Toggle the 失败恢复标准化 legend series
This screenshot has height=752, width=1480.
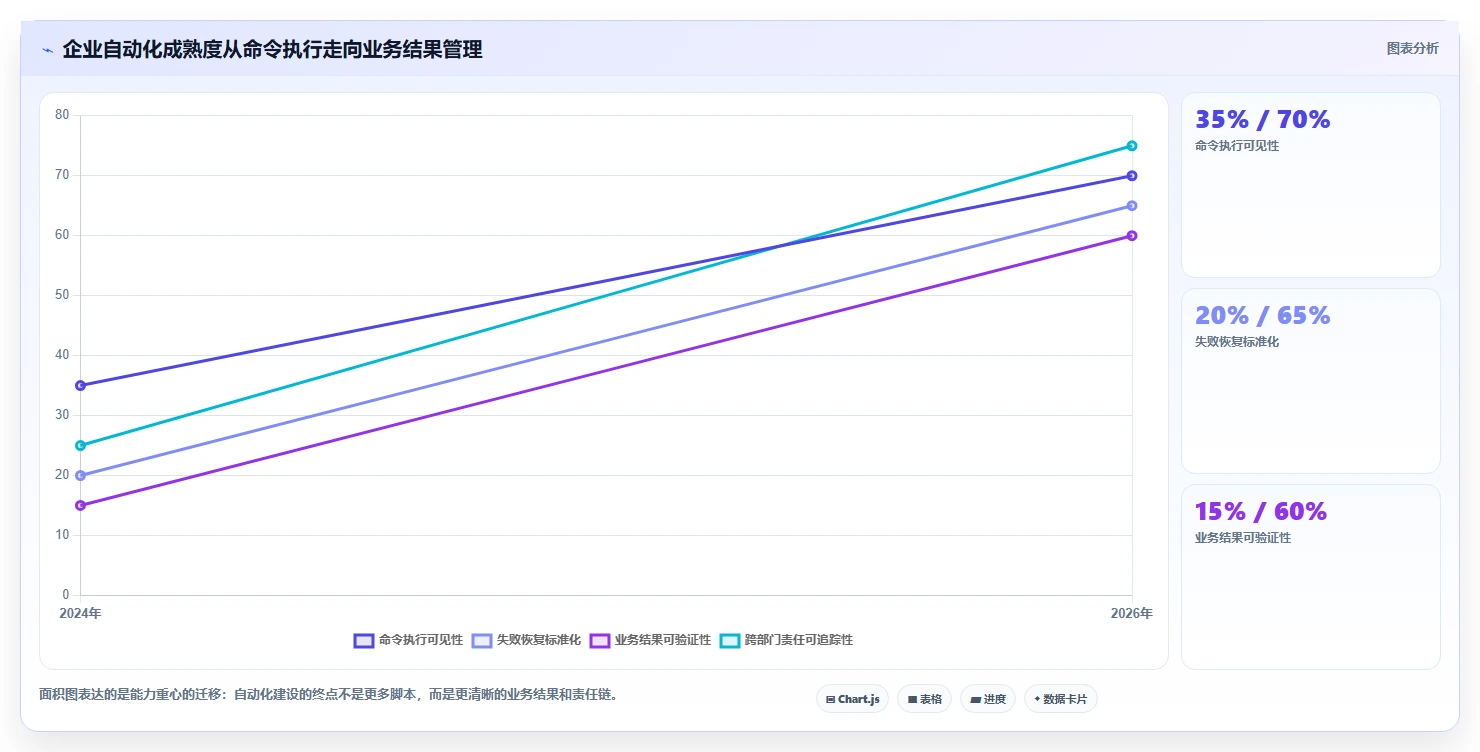click(526, 640)
